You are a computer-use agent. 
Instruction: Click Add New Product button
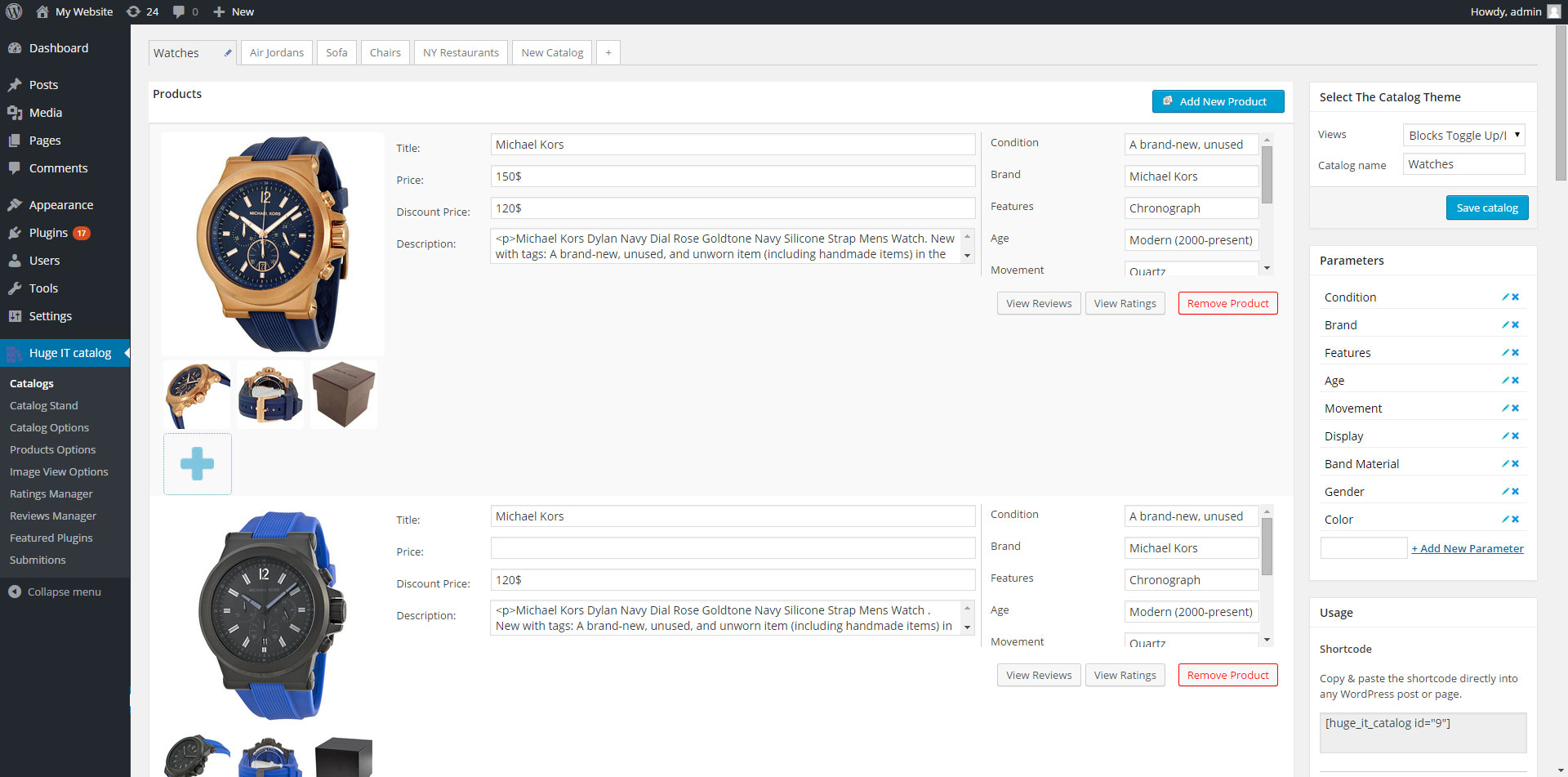pyautogui.click(x=1218, y=101)
